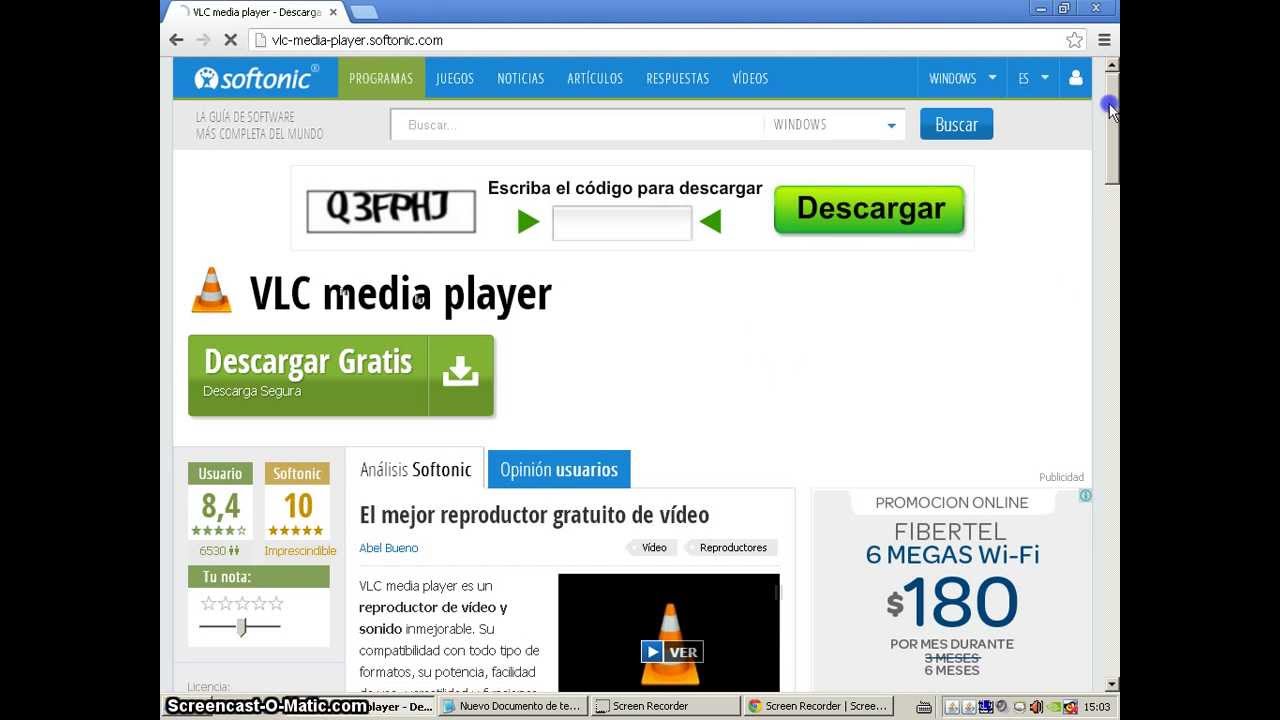The width and height of the screenshot is (1280, 720).
Task: Adjust the Tu nota rating slider
Action: (x=240, y=627)
